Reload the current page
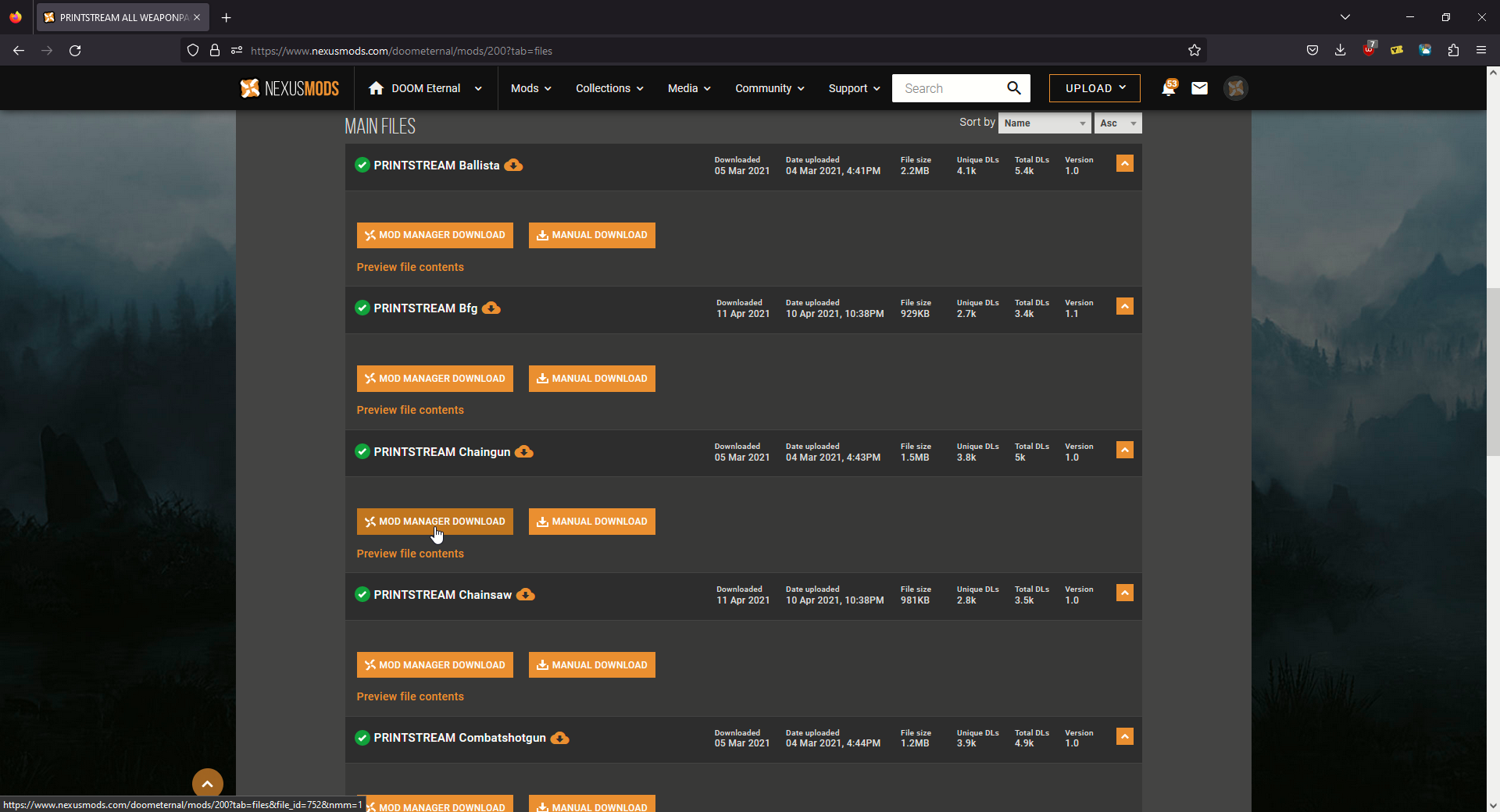This screenshot has width=1500, height=812. click(75, 51)
